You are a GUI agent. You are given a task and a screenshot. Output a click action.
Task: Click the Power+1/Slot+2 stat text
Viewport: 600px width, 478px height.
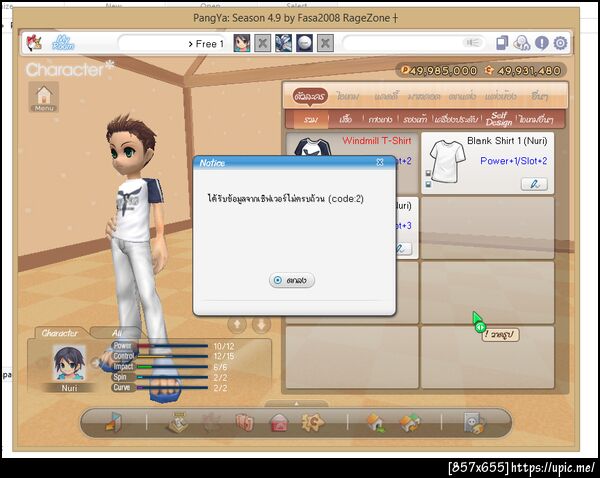tap(514, 161)
